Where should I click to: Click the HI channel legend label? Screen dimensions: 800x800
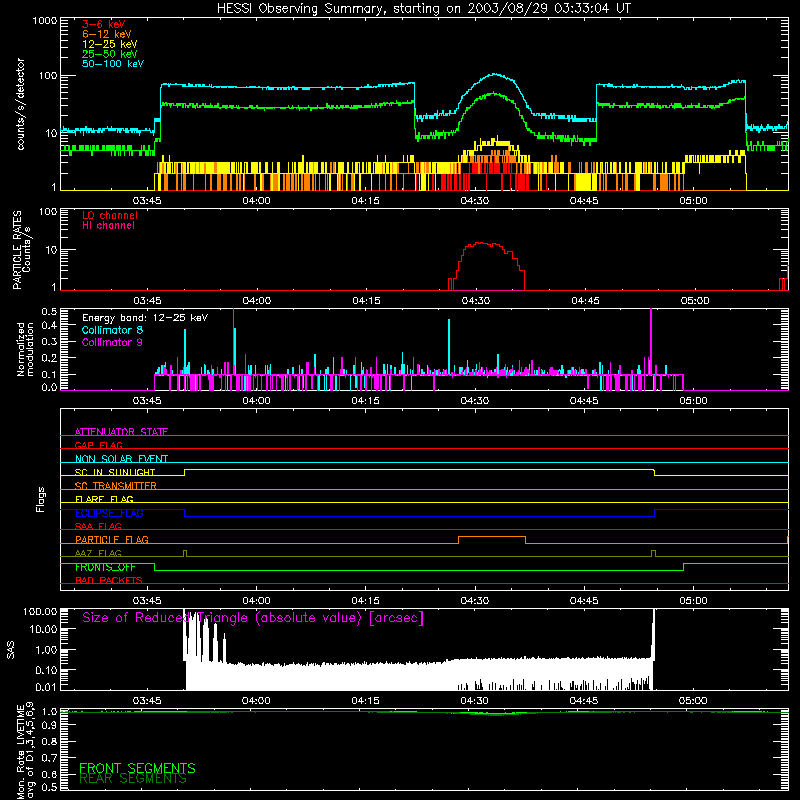pyautogui.click(x=108, y=226)
